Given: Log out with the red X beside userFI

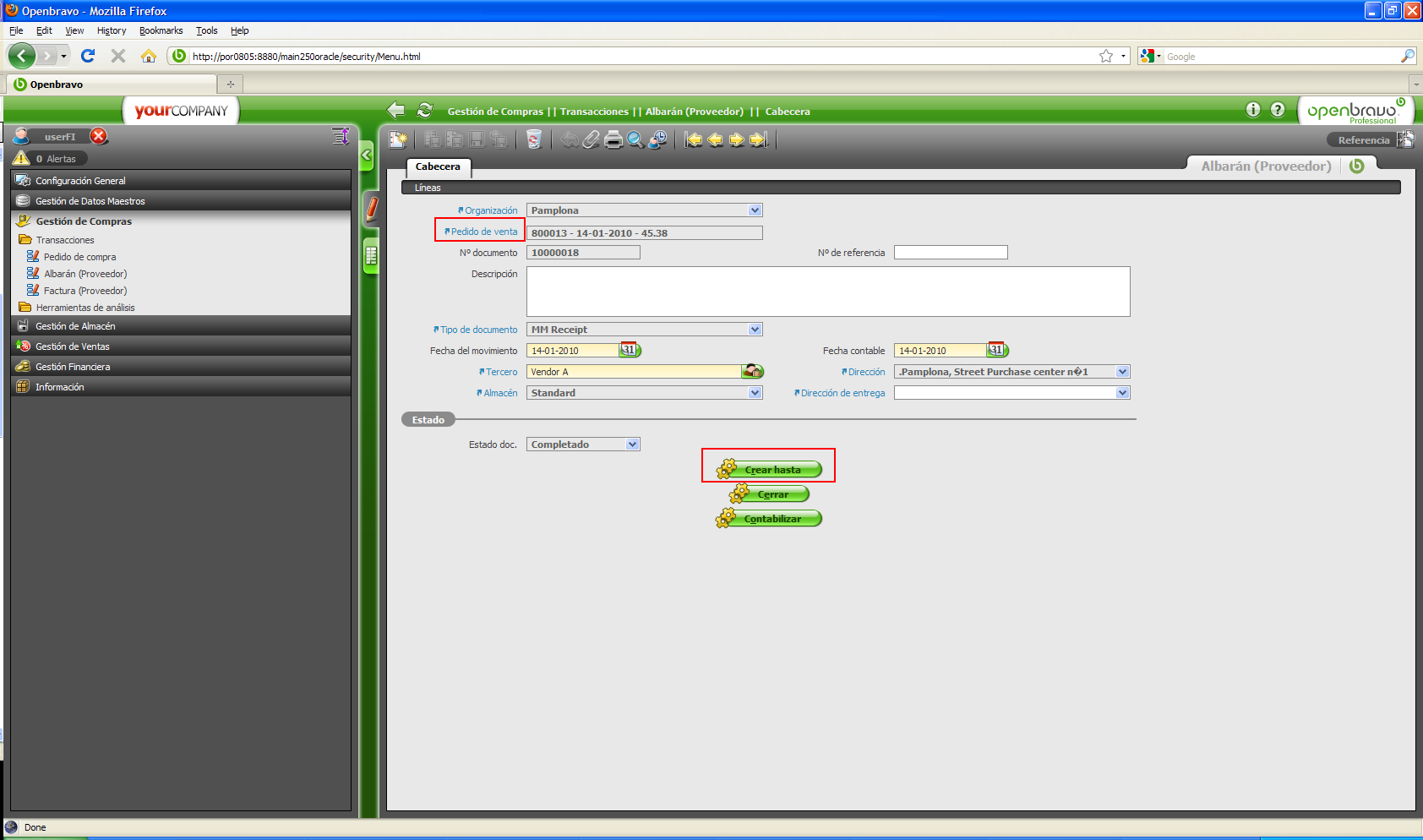Looking at the screenshot, I should point(99,136).
